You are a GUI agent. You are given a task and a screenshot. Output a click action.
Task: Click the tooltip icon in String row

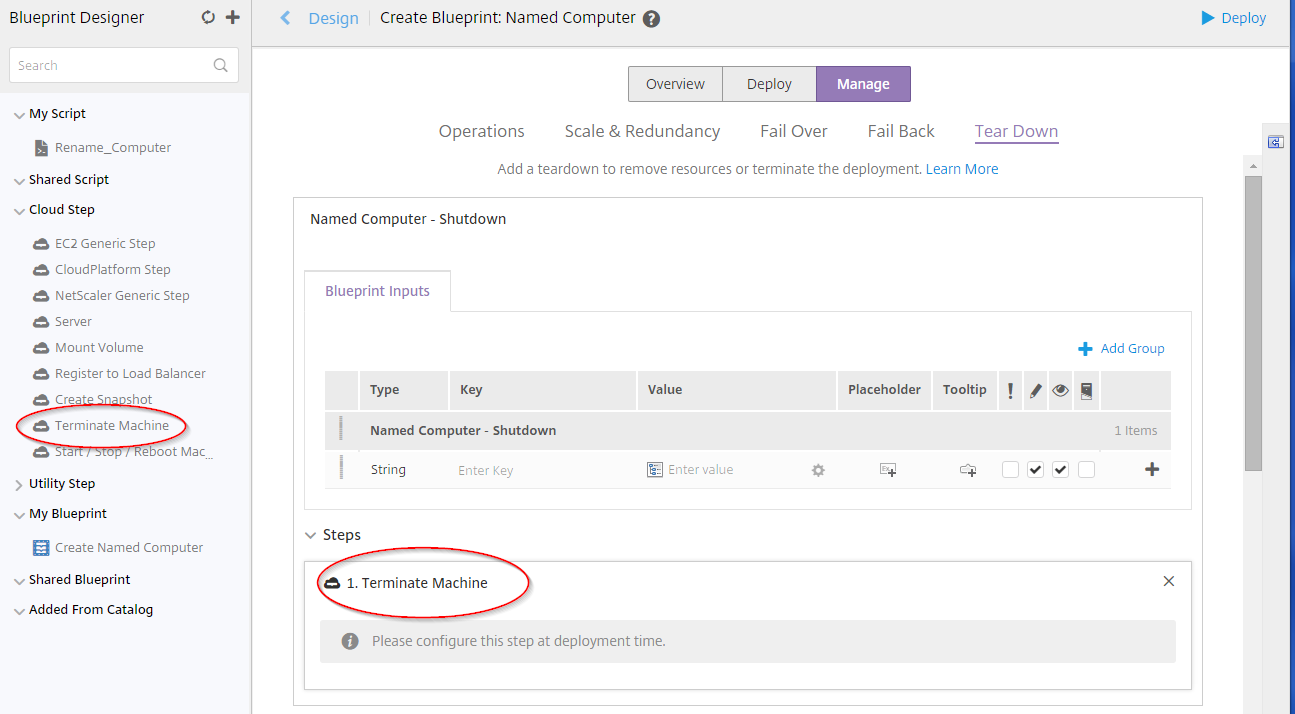coord(968,470)
